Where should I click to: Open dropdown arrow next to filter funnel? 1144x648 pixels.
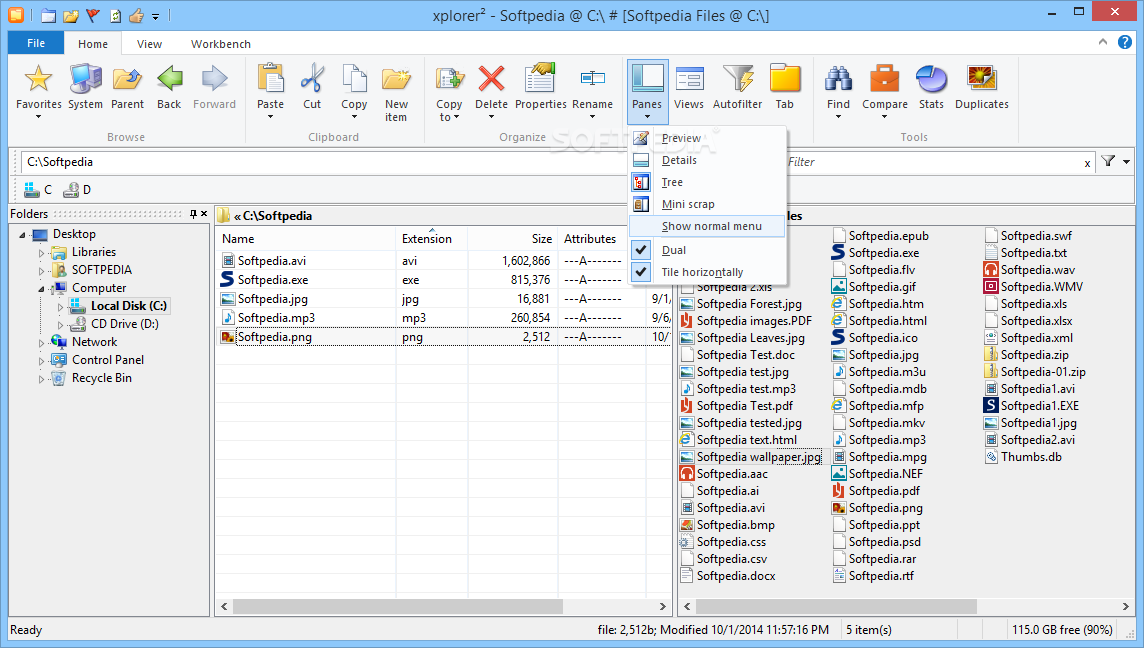click(x=1126, y=161)
